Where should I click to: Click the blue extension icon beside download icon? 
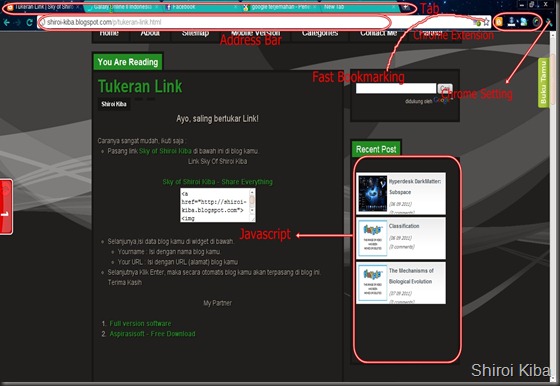[x=524, y=22]
